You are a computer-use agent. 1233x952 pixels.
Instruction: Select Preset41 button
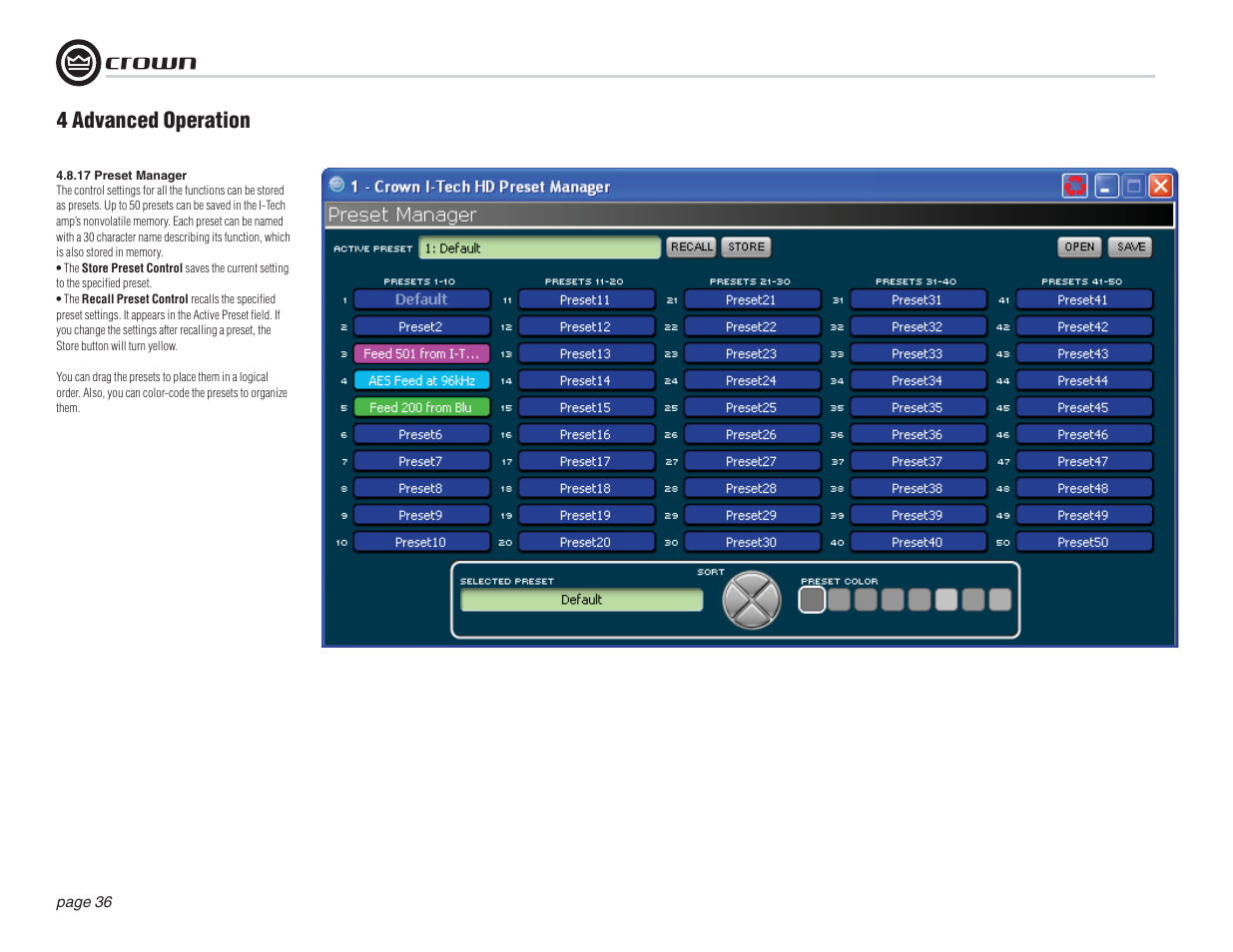pos(1084,299)
